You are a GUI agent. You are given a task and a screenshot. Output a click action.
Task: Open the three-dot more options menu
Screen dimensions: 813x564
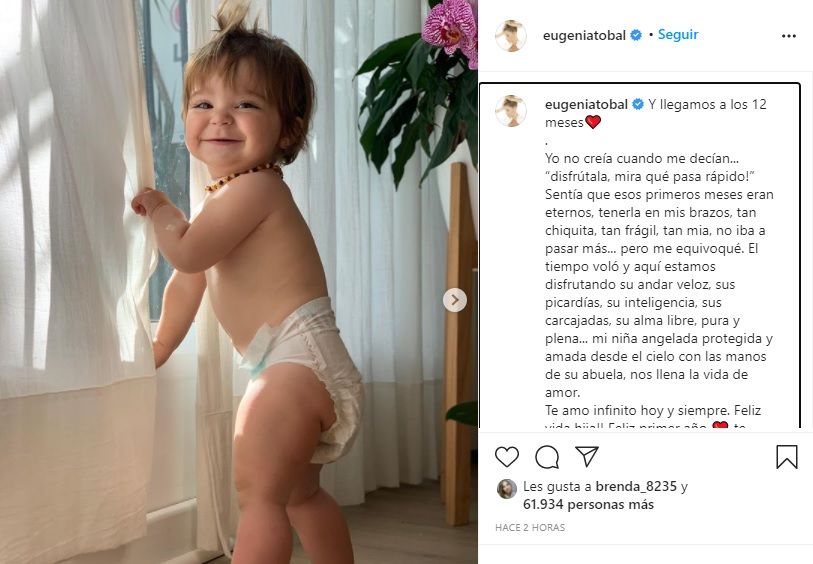point(789,36)
